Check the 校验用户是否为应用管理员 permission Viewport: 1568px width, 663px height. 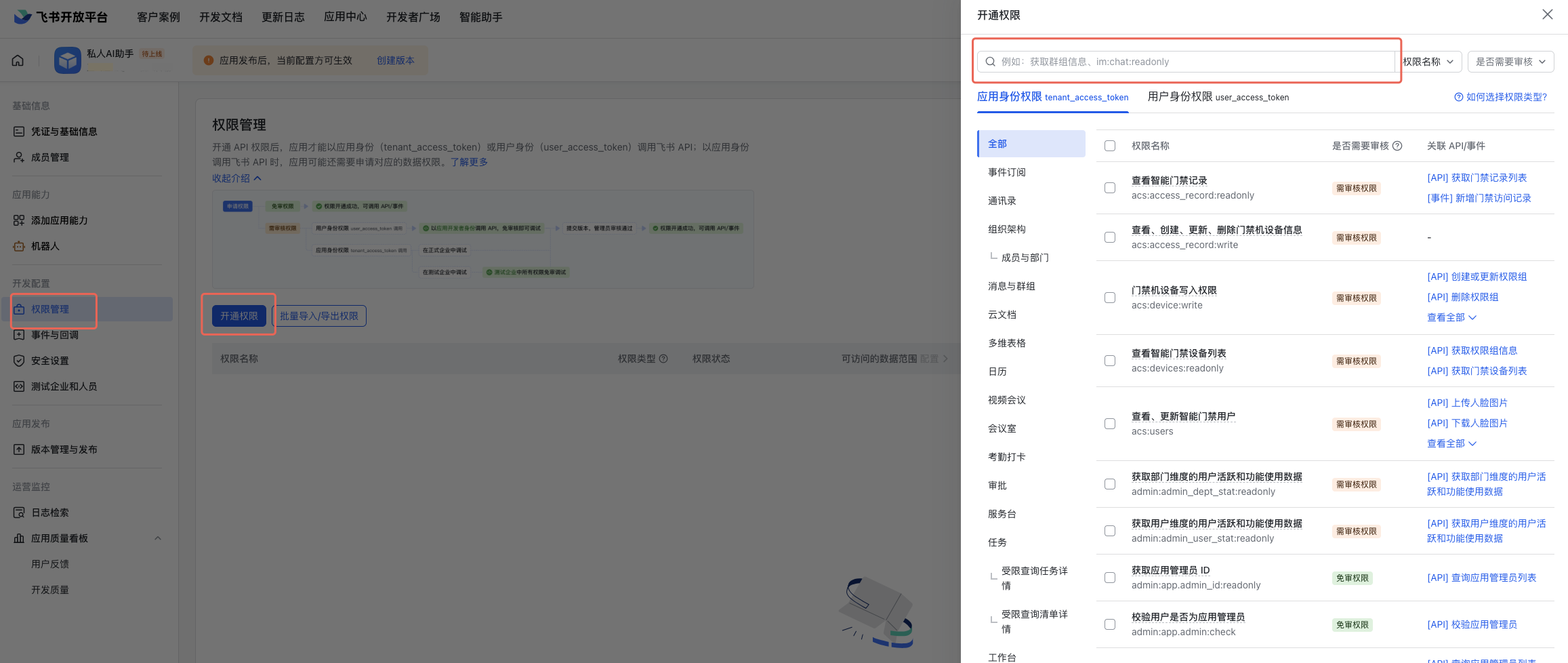(x=1110, y=624)
